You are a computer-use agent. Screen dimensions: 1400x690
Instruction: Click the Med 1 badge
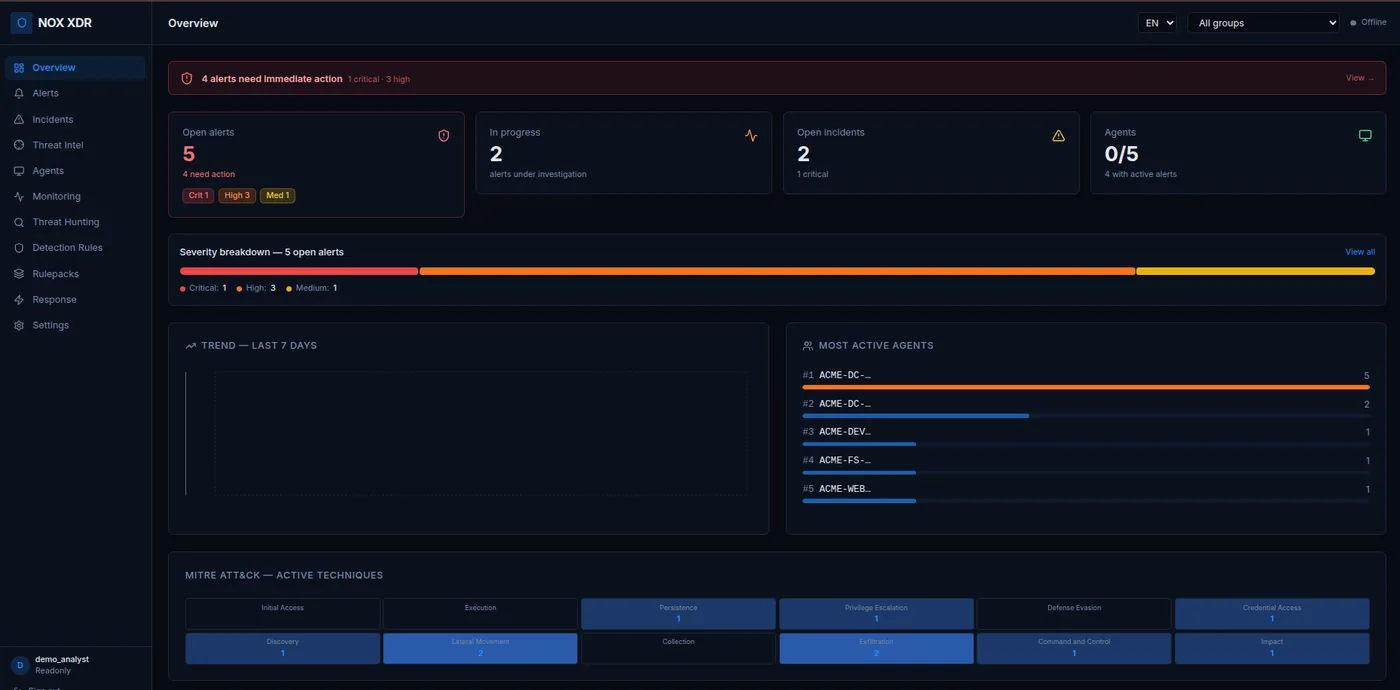[278, 195]
